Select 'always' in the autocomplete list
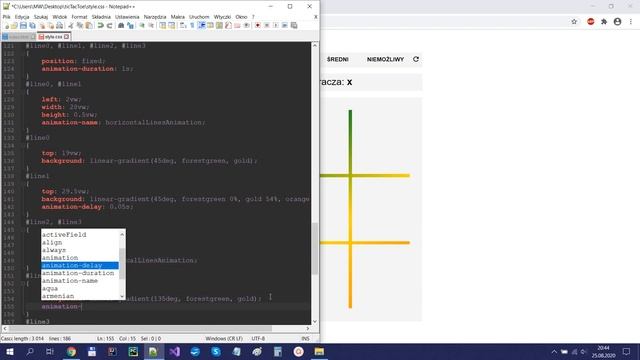The width and height of the screenshot is (640, 360). [53, 250]
